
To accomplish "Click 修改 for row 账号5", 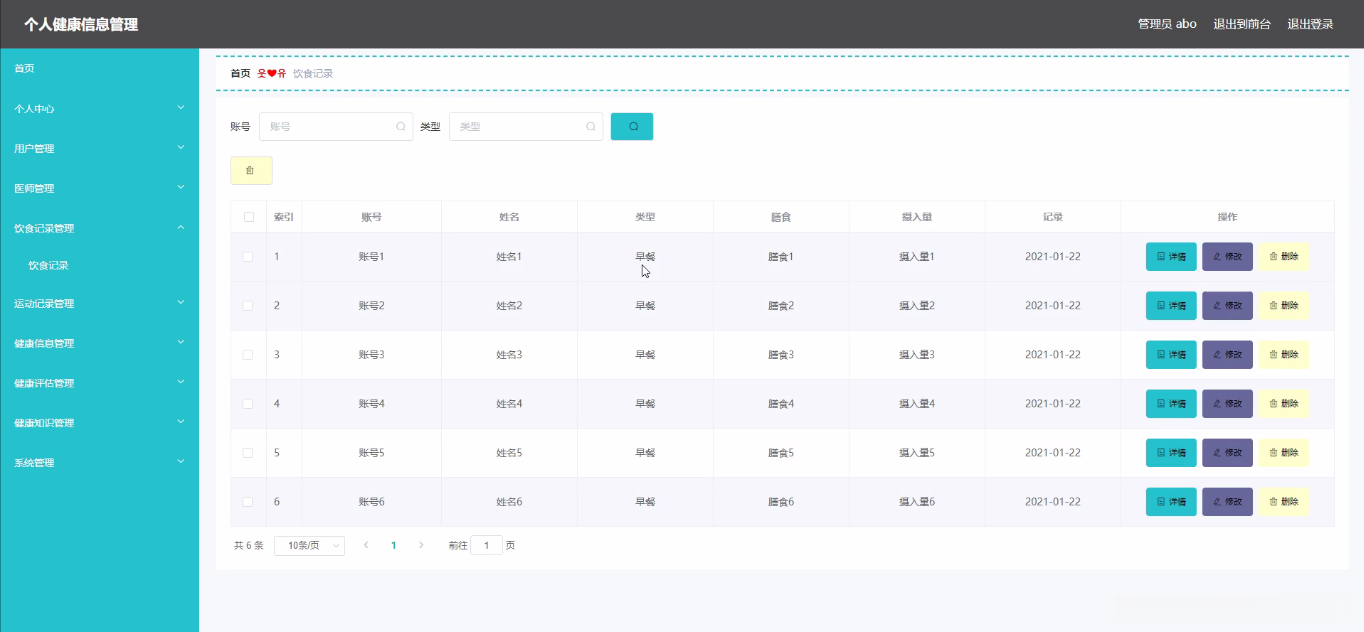I will [x=1227, y=453].
